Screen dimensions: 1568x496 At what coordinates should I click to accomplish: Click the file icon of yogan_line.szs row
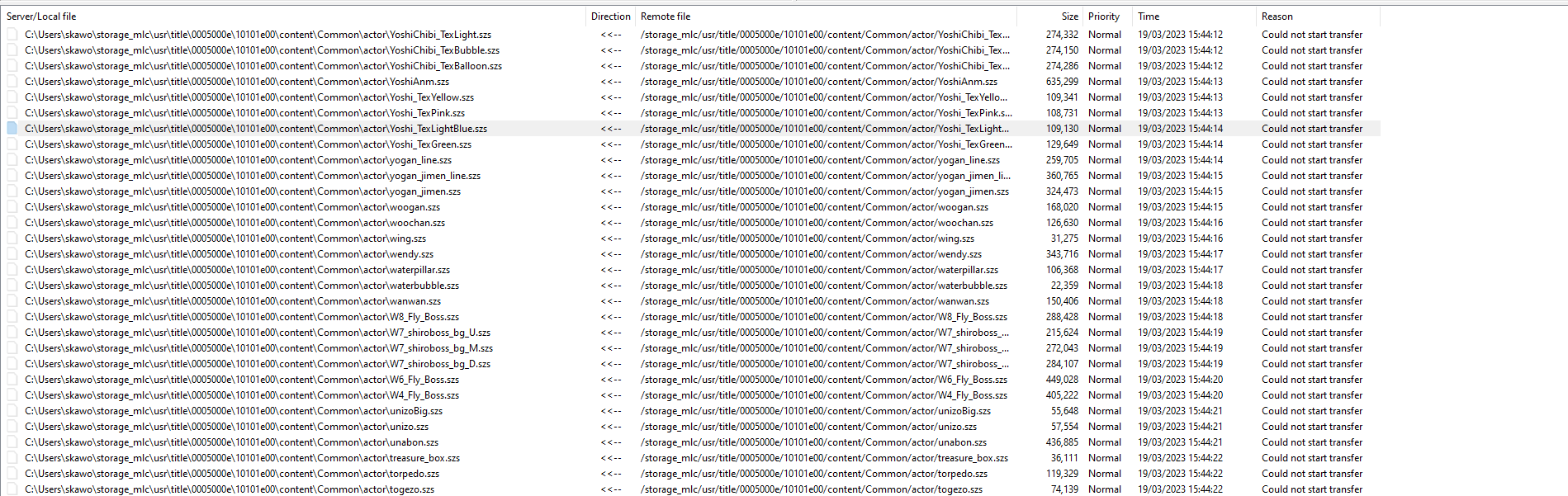pos(12,160)
